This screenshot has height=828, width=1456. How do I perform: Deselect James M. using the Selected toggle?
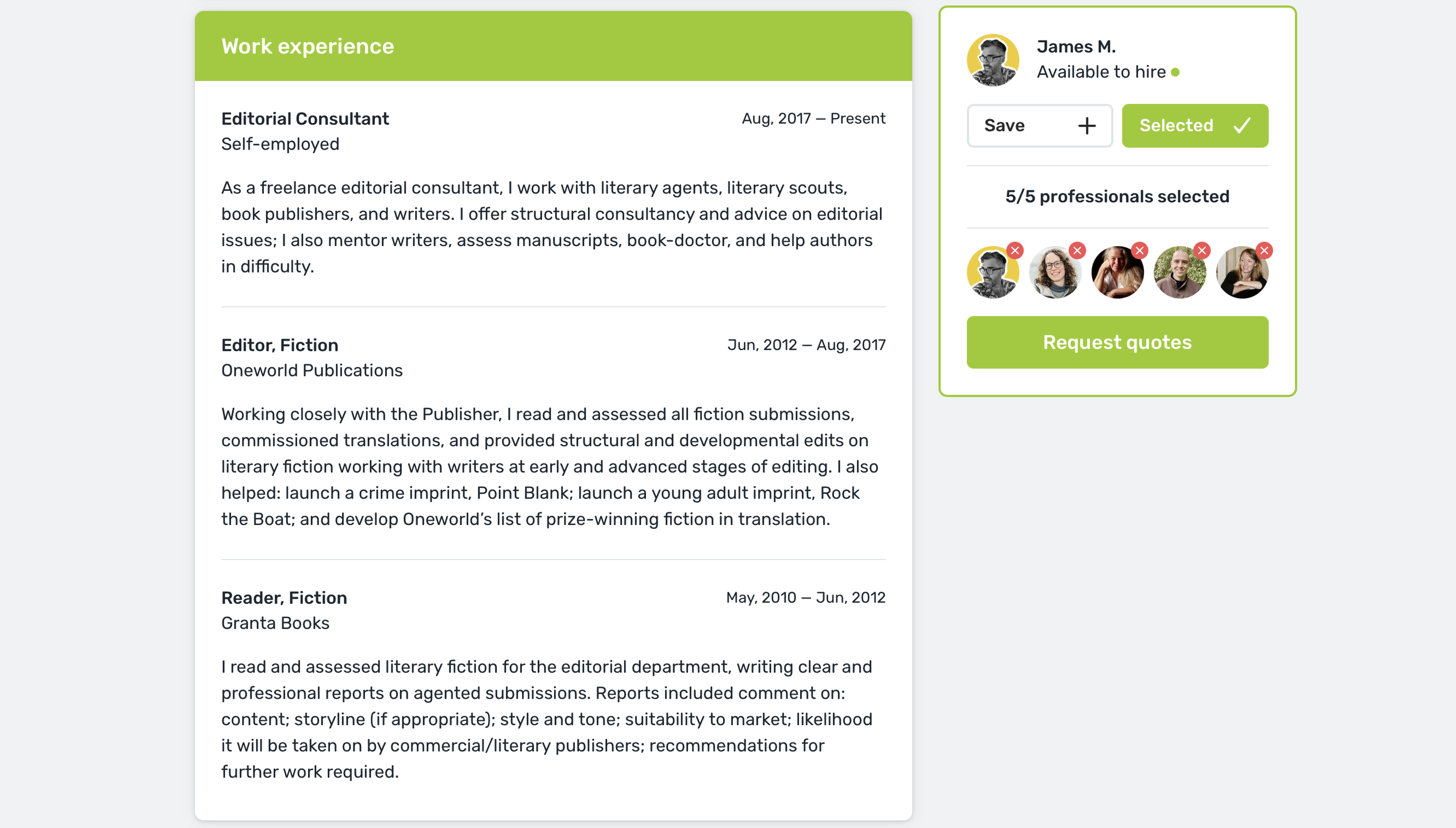(1194, 126)
